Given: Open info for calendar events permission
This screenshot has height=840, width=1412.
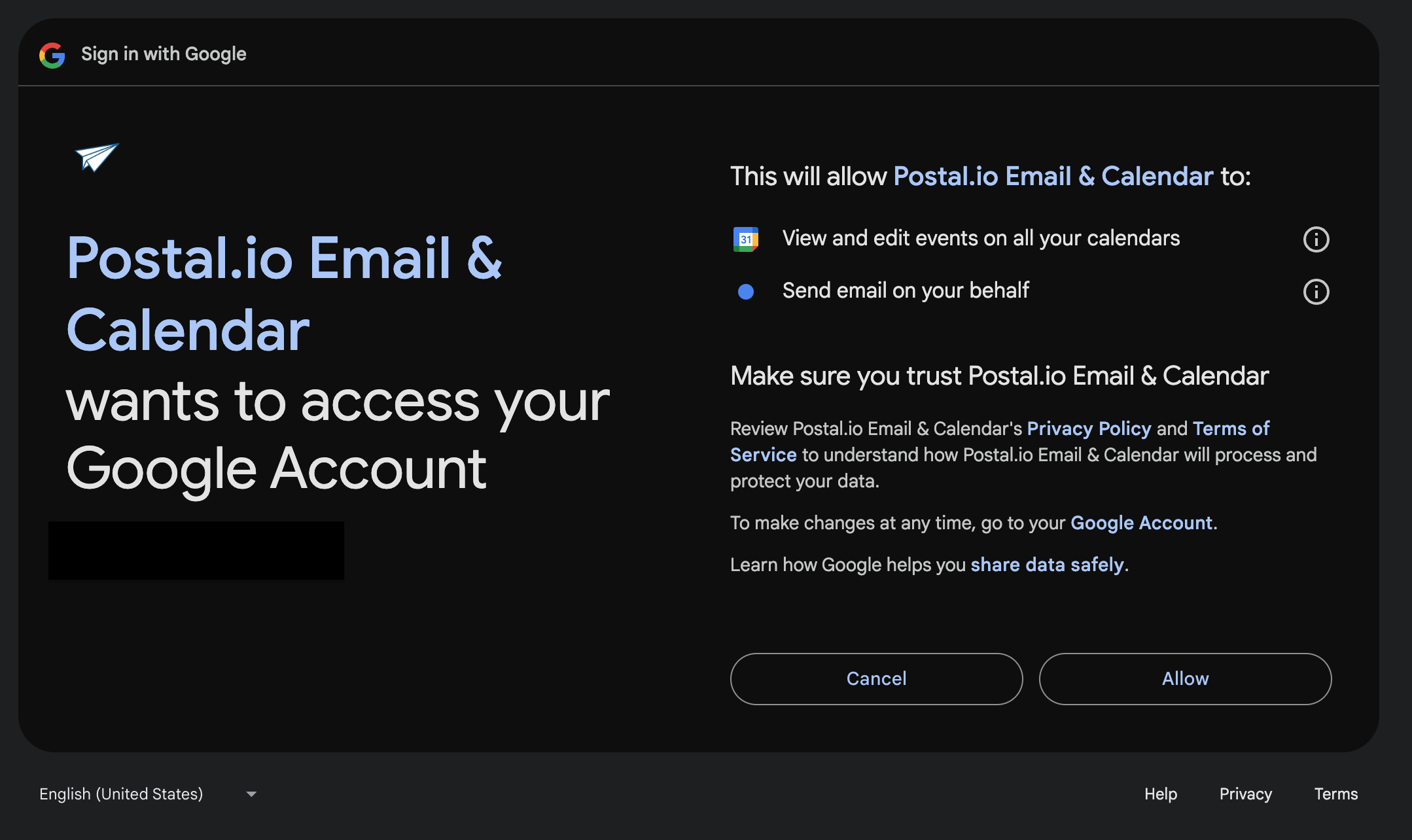Looking at the screenshot, I should point(1316,239).
